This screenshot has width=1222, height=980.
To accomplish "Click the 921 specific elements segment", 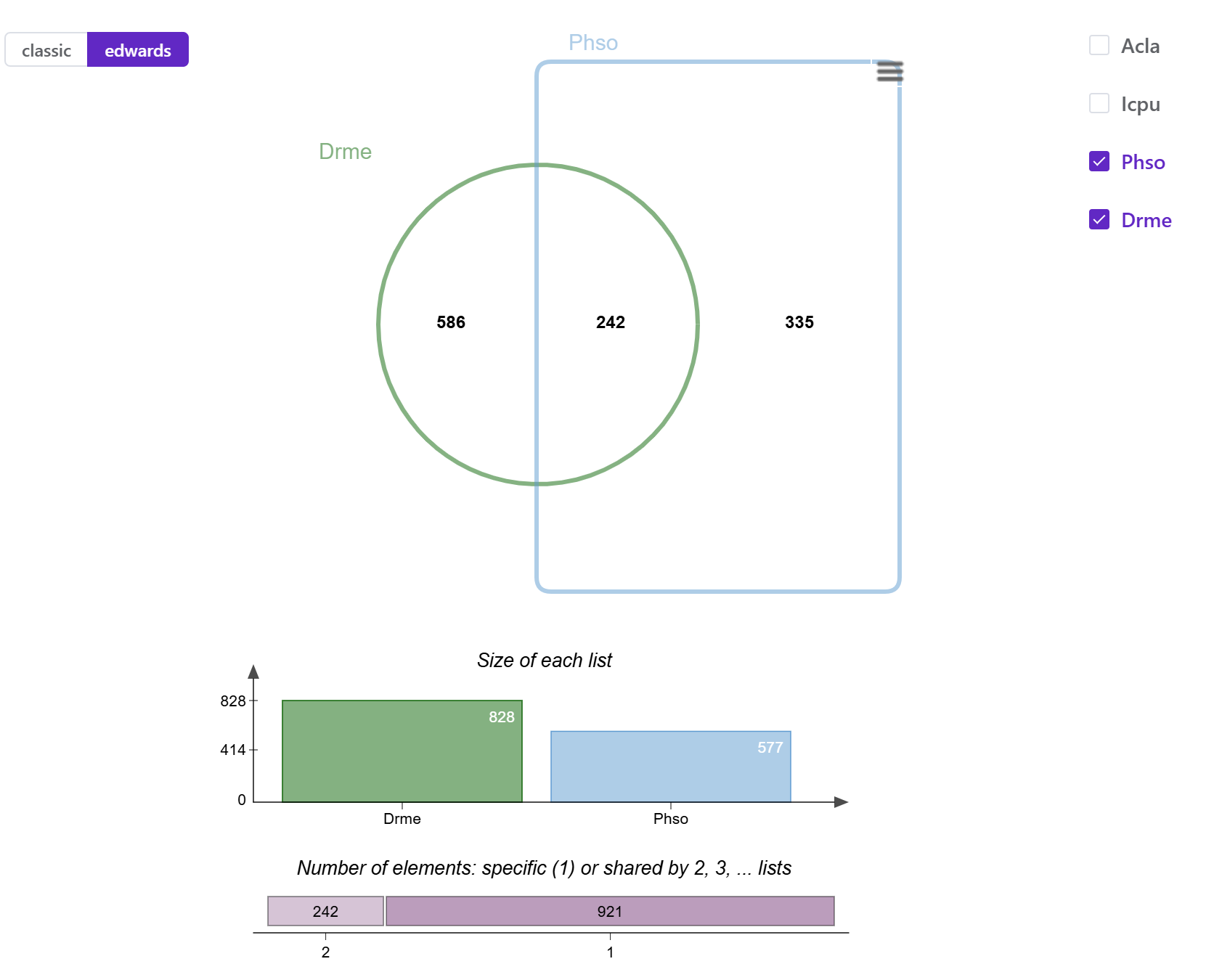I will pyautogui.click(x=610, y=911).
